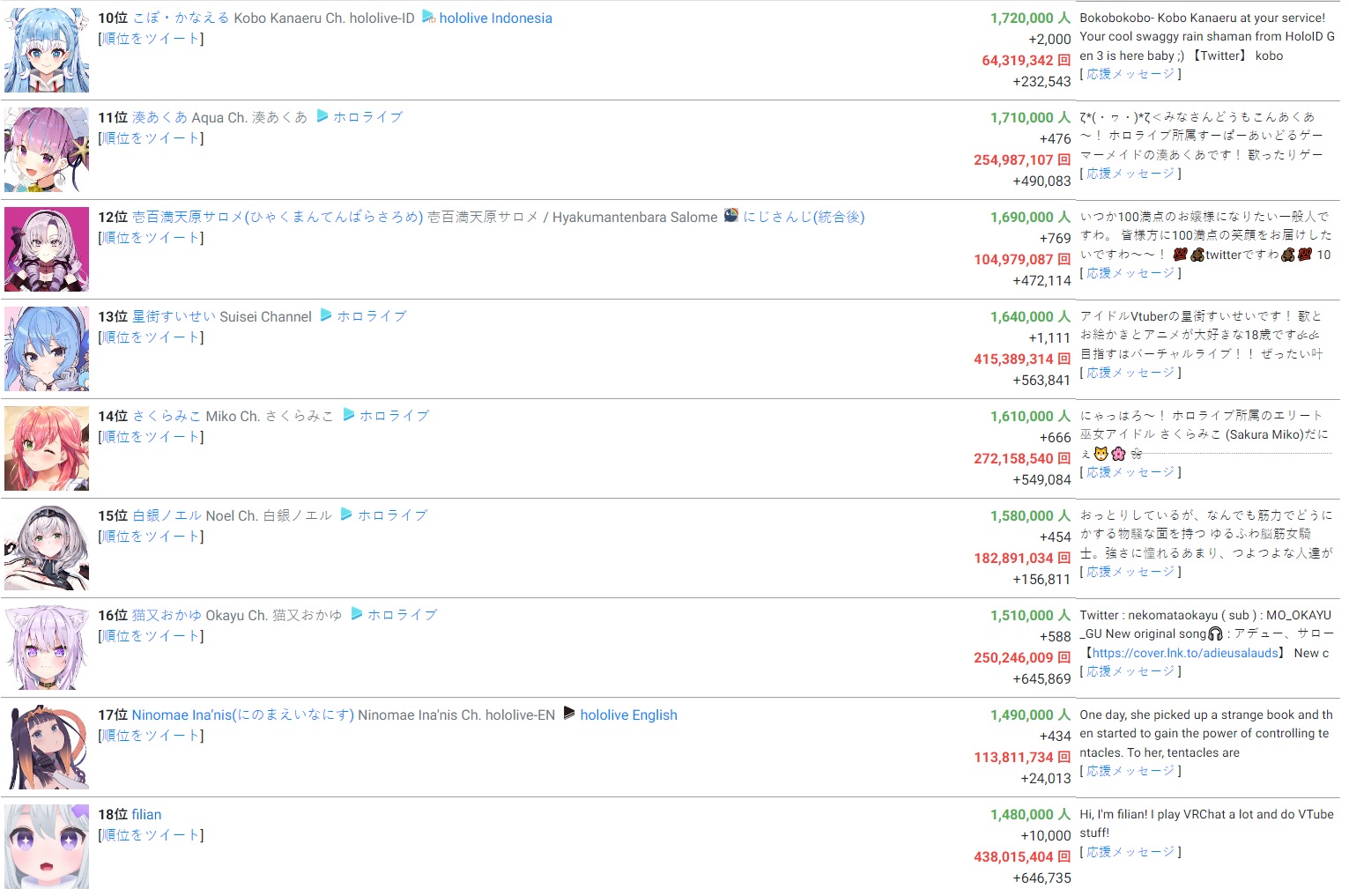1349x896 pixels.
Task: Open 応援メッセージ for Salome
Action: pos(1130,273)
